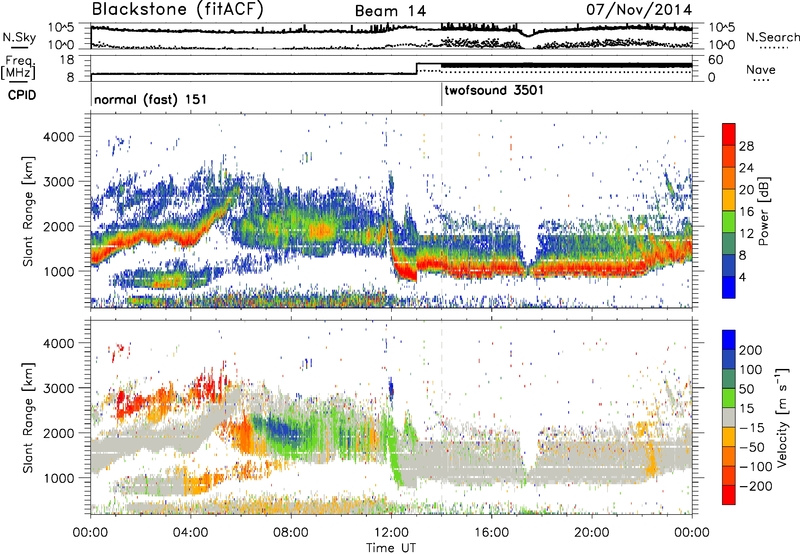Click the Velocity [m s-1] color bar label

(x=782, y=417)
